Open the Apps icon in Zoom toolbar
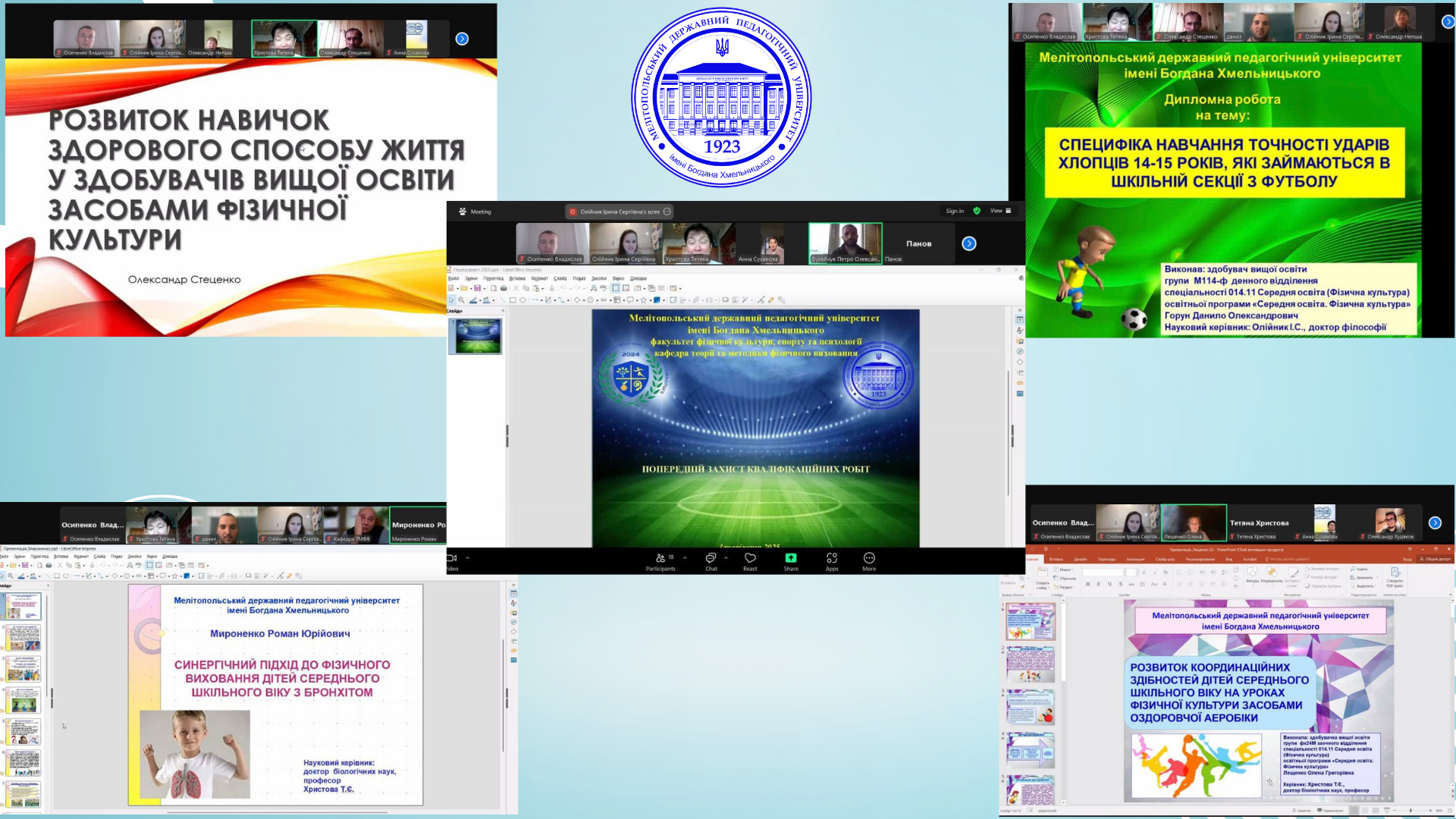 (x=832, y=558)
